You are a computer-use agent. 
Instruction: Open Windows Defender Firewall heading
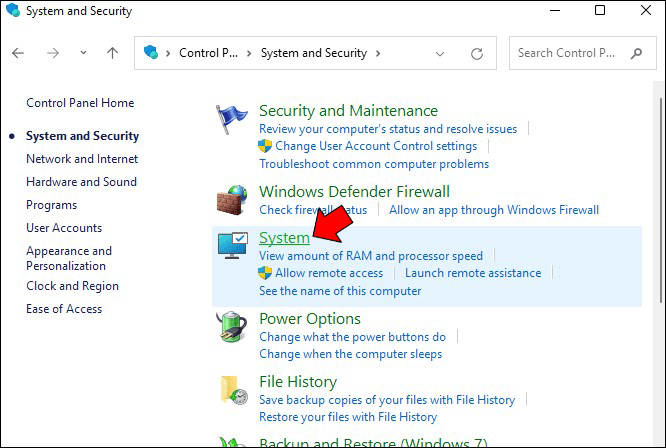click(354, 192)
